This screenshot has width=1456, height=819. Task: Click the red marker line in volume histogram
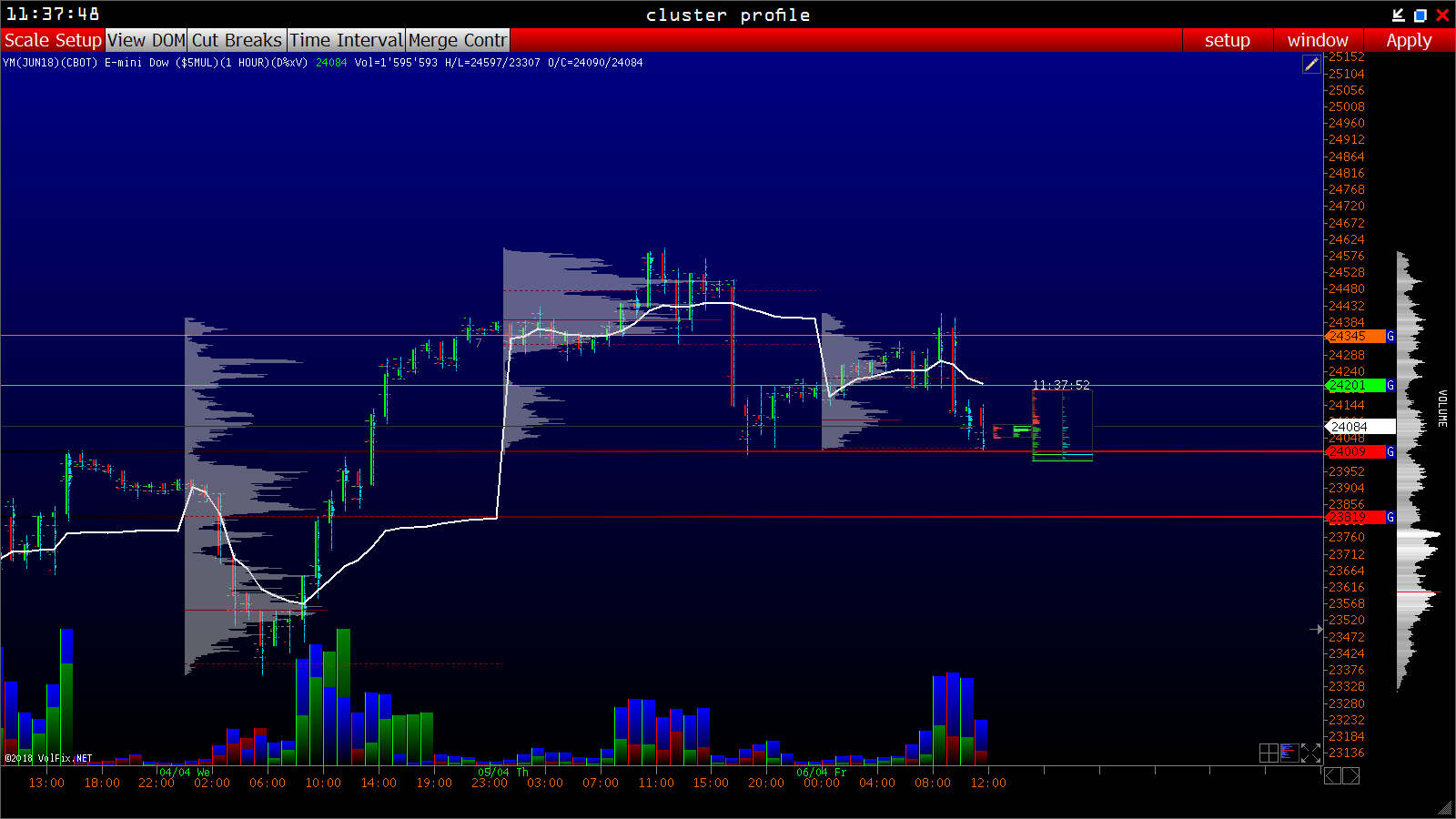pyautogui.click(x=1419, y=592)
